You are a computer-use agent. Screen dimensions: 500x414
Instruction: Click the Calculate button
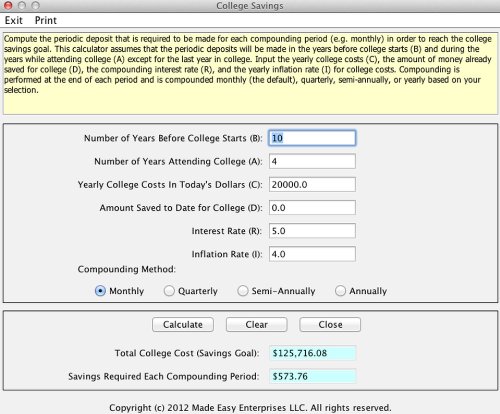[x=183, y=325]
